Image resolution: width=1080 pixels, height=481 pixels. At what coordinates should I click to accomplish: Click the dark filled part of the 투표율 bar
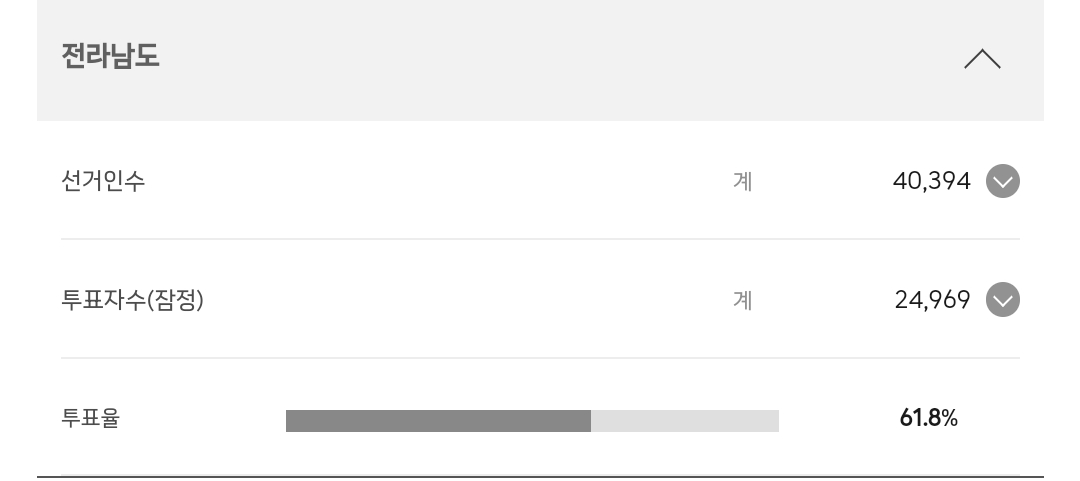pos(438,421)
